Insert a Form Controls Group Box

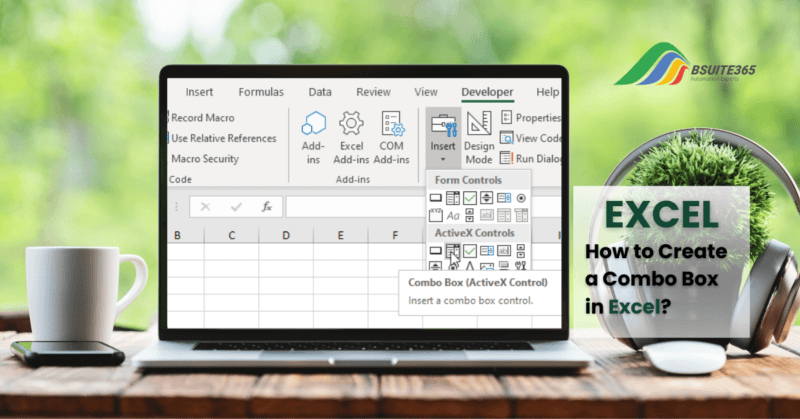(436, 215)
